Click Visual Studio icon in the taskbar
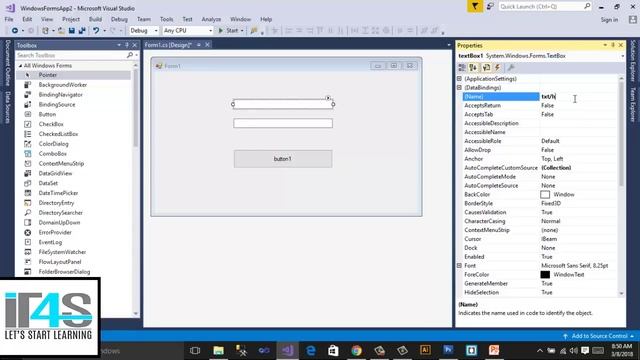Image resolution: width=640 pixels, height=360 pixels. [x=287, y=350]
